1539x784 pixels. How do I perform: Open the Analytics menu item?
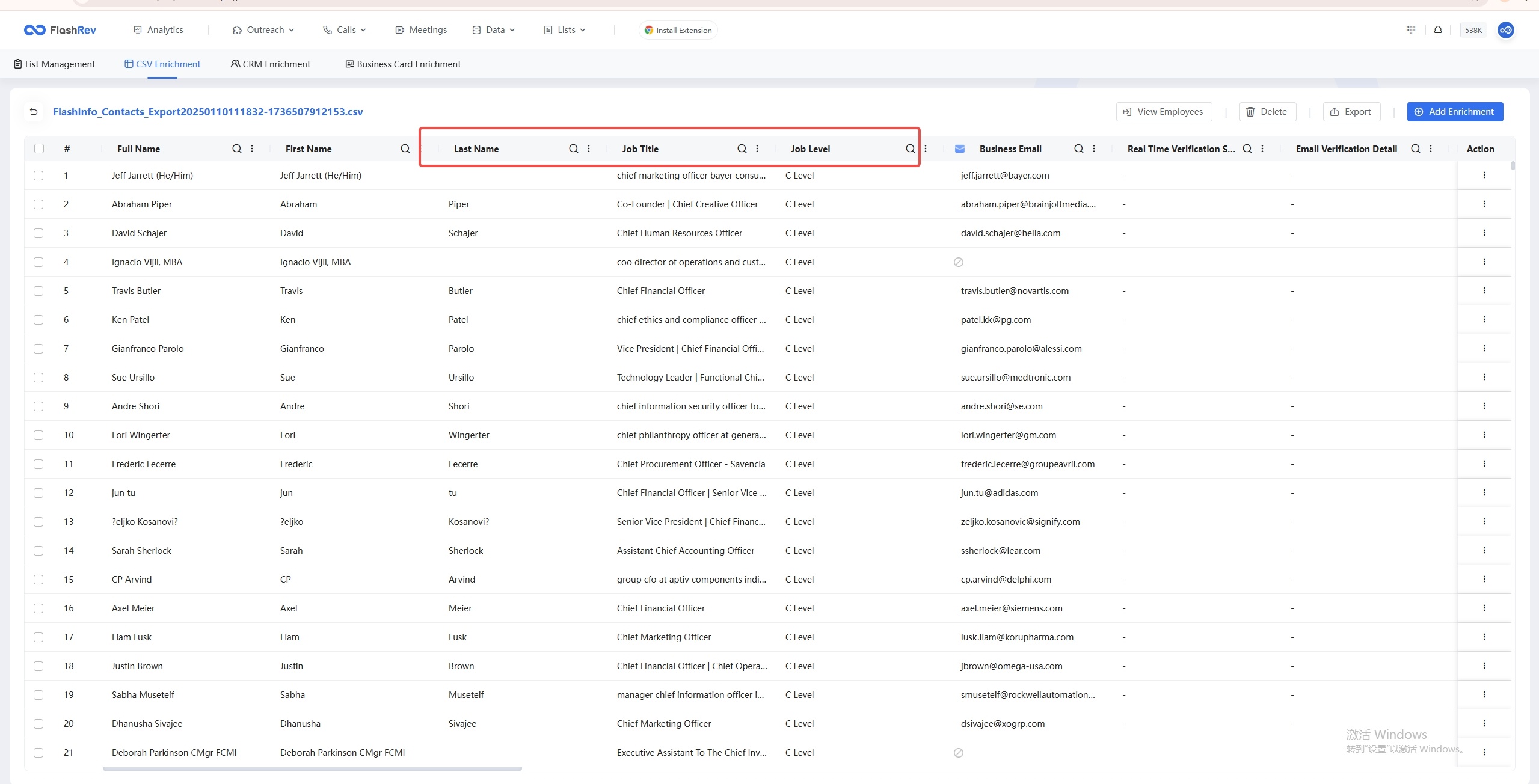(x=158, y=30)
